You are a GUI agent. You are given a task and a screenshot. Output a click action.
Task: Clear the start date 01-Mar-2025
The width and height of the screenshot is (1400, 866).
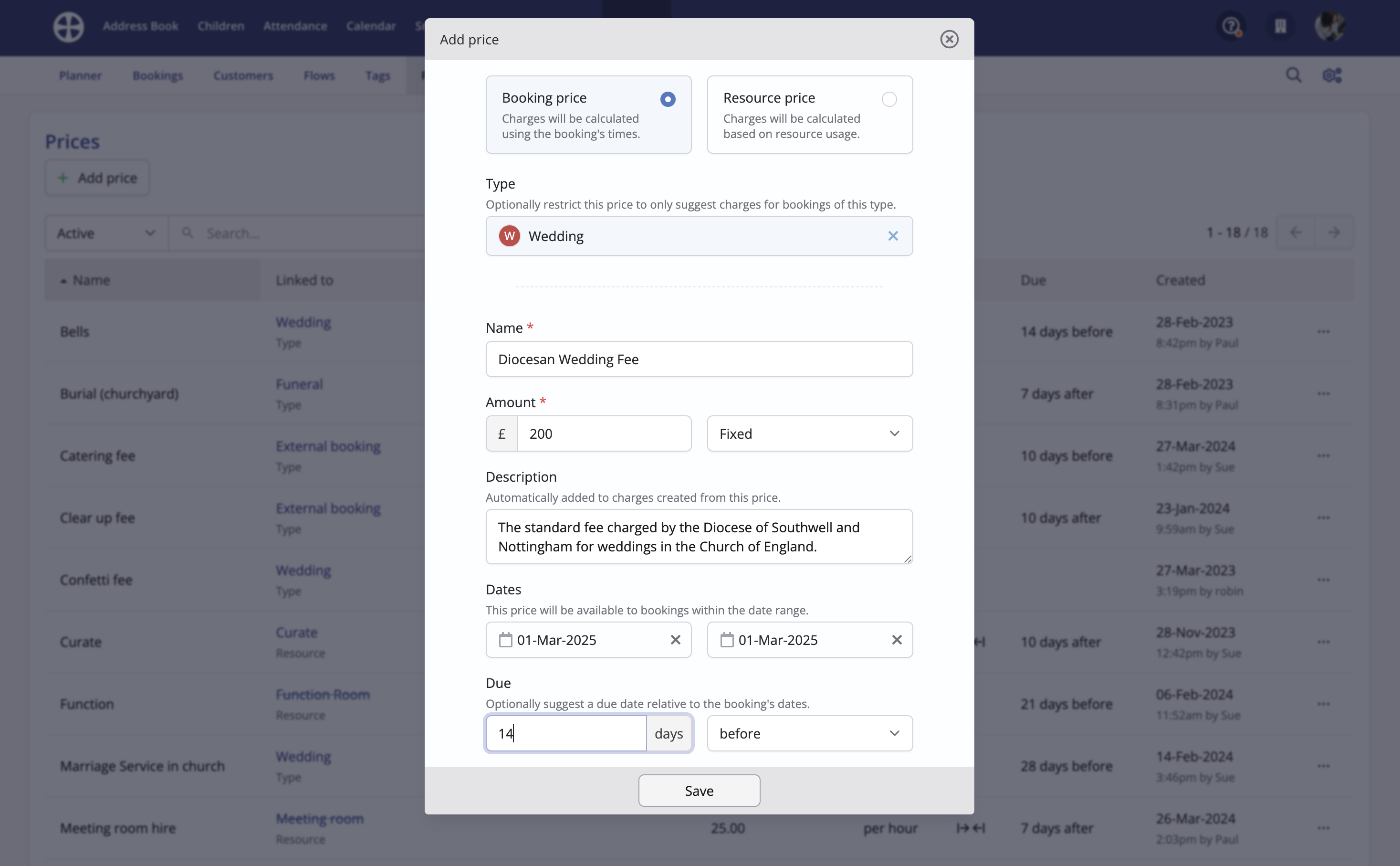(x=675, y=640)
